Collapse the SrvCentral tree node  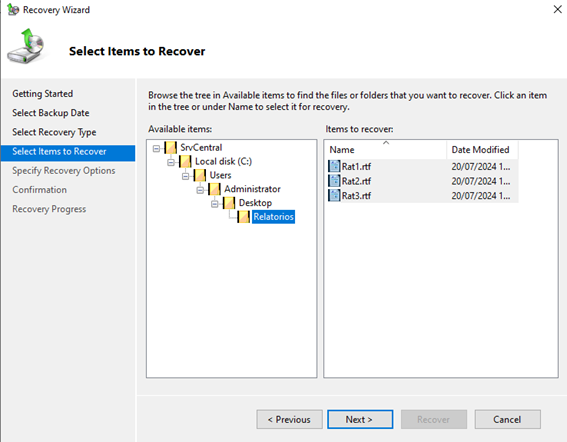[156, 148]
